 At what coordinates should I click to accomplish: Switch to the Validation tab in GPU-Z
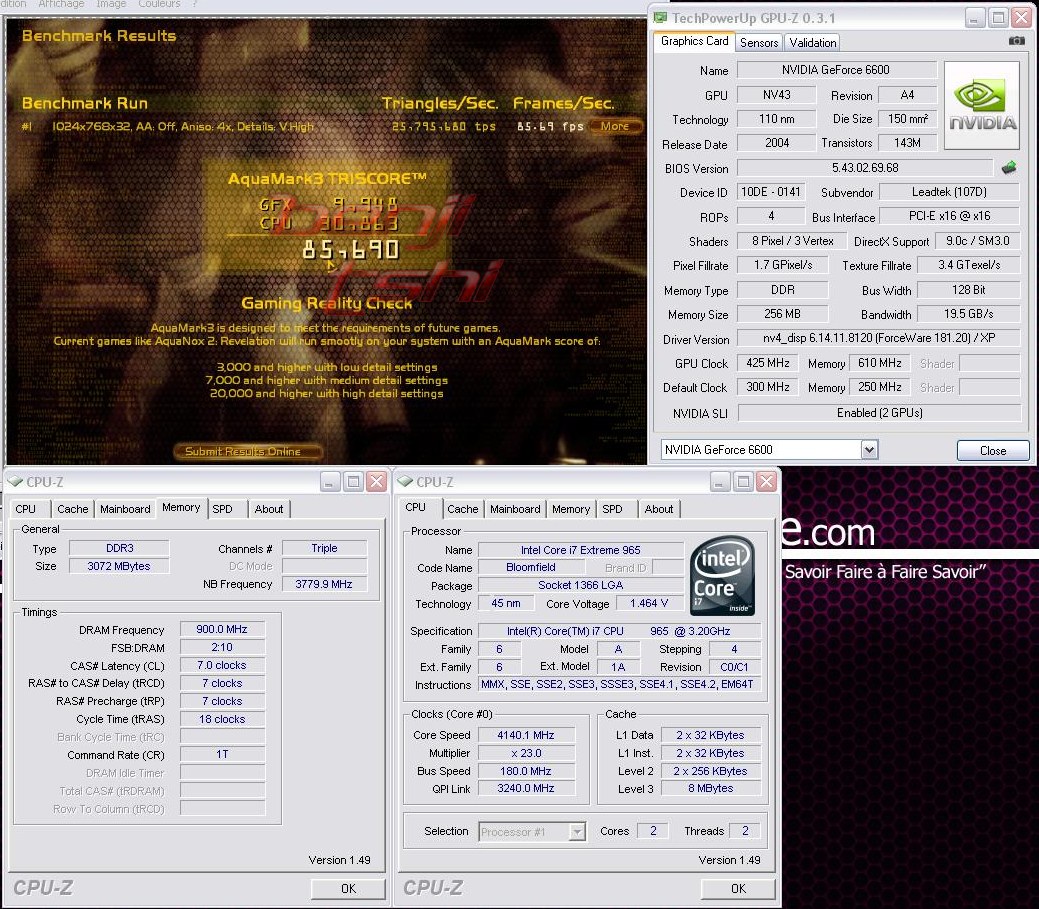pos(812,42)
